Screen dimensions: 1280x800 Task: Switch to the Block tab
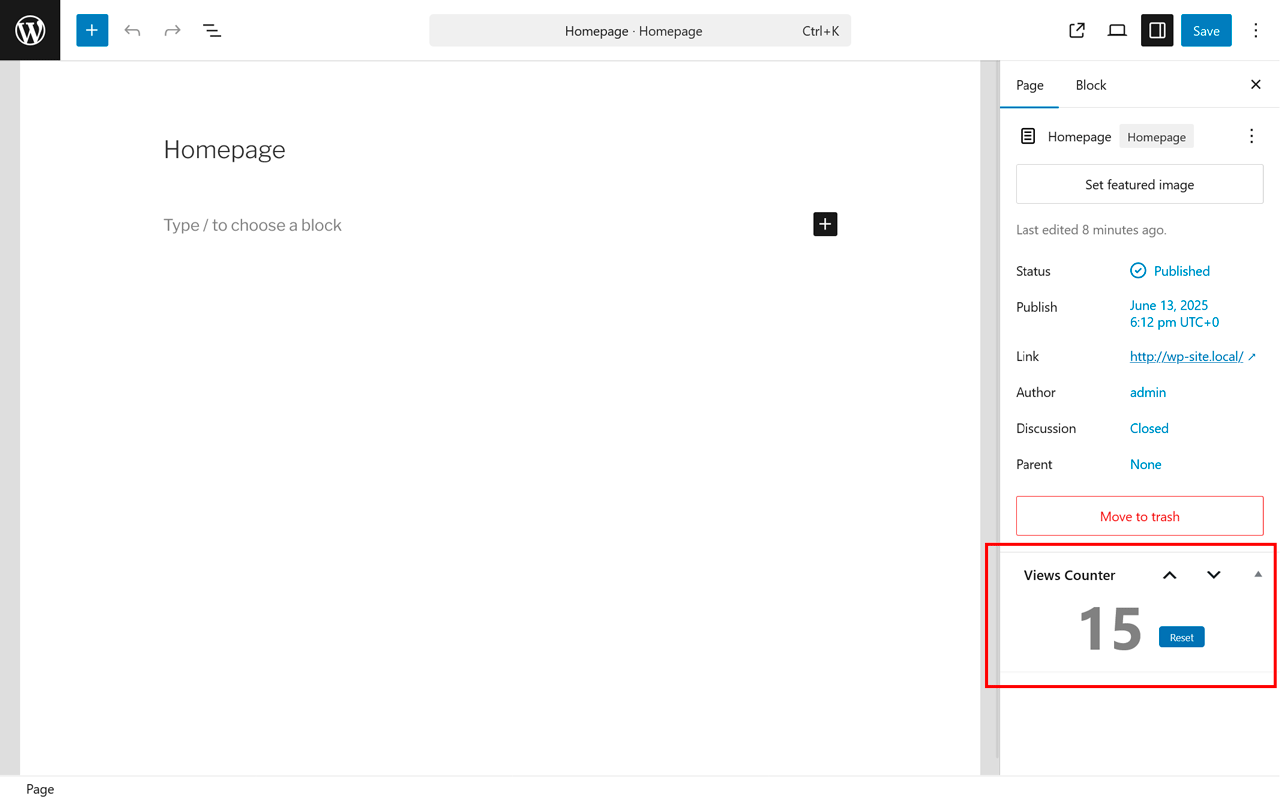1091,85
